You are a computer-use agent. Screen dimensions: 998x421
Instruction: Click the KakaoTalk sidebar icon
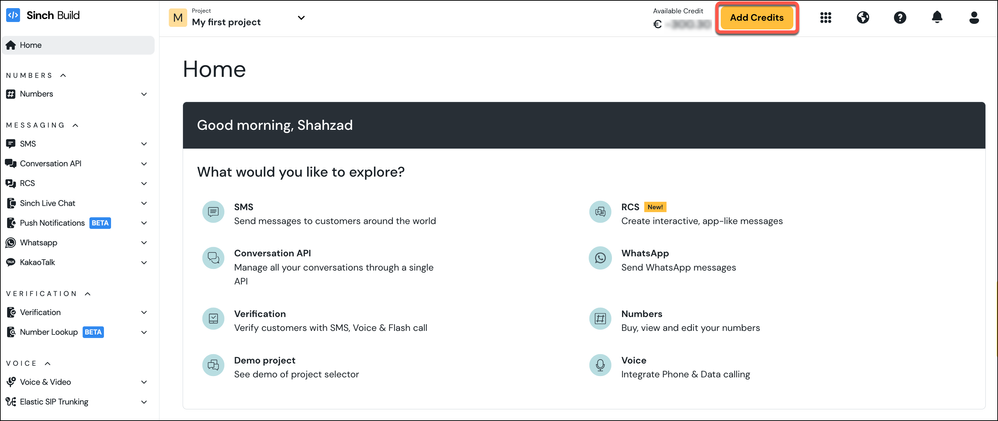pos(10,262)
